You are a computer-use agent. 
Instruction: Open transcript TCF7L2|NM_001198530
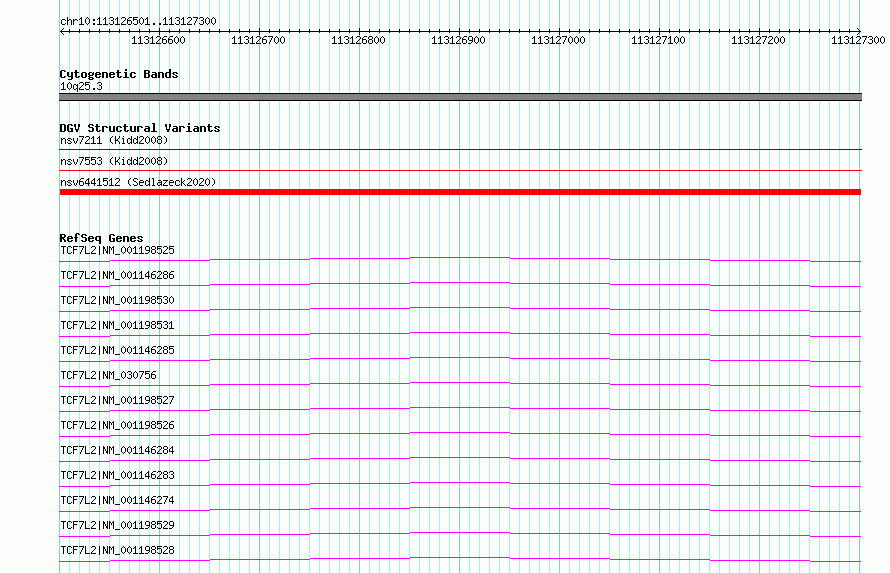pyautogui.click(x=117, y=300)
